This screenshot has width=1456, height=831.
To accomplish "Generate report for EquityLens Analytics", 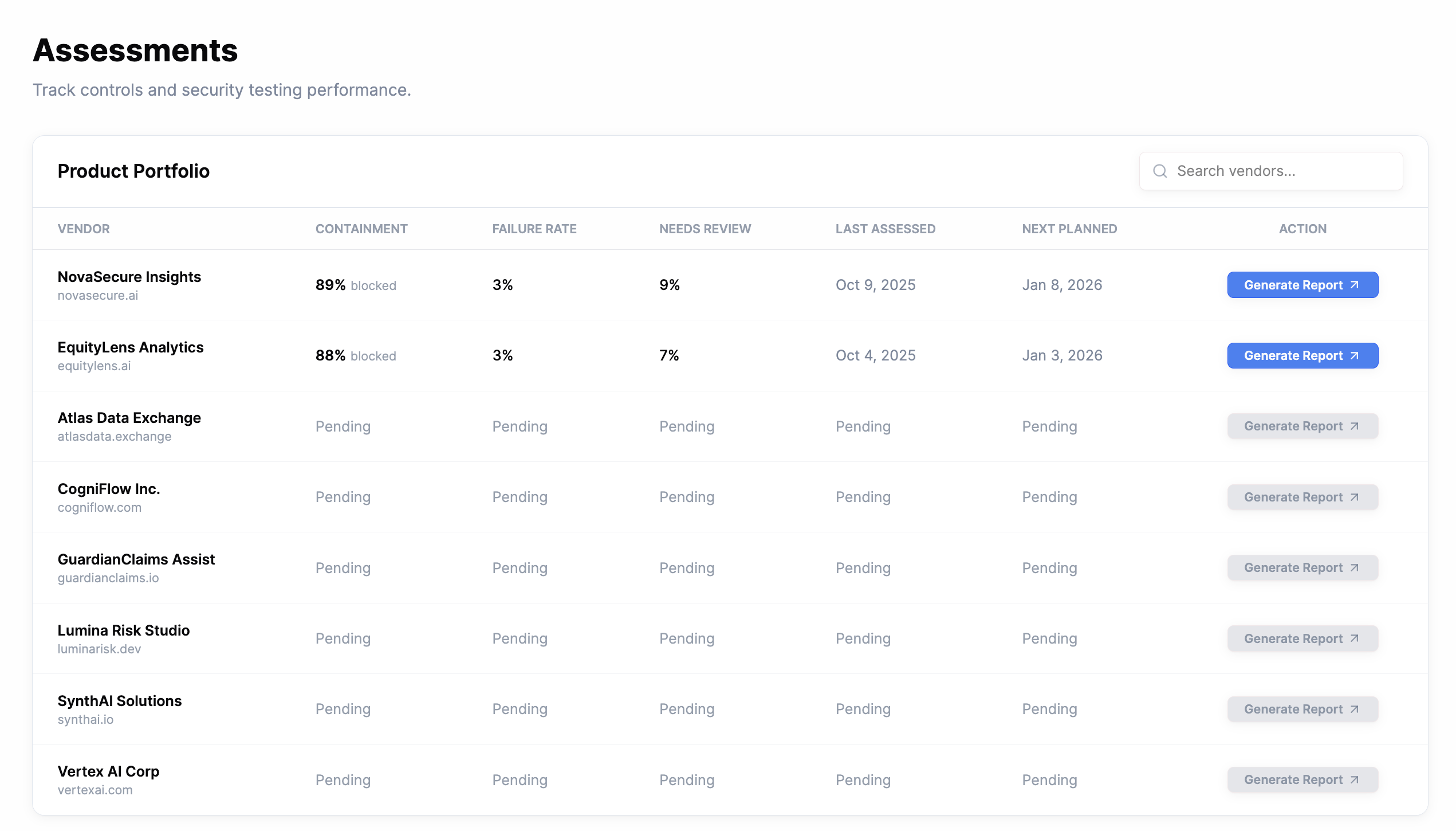I will click(x=1302, y=355).
